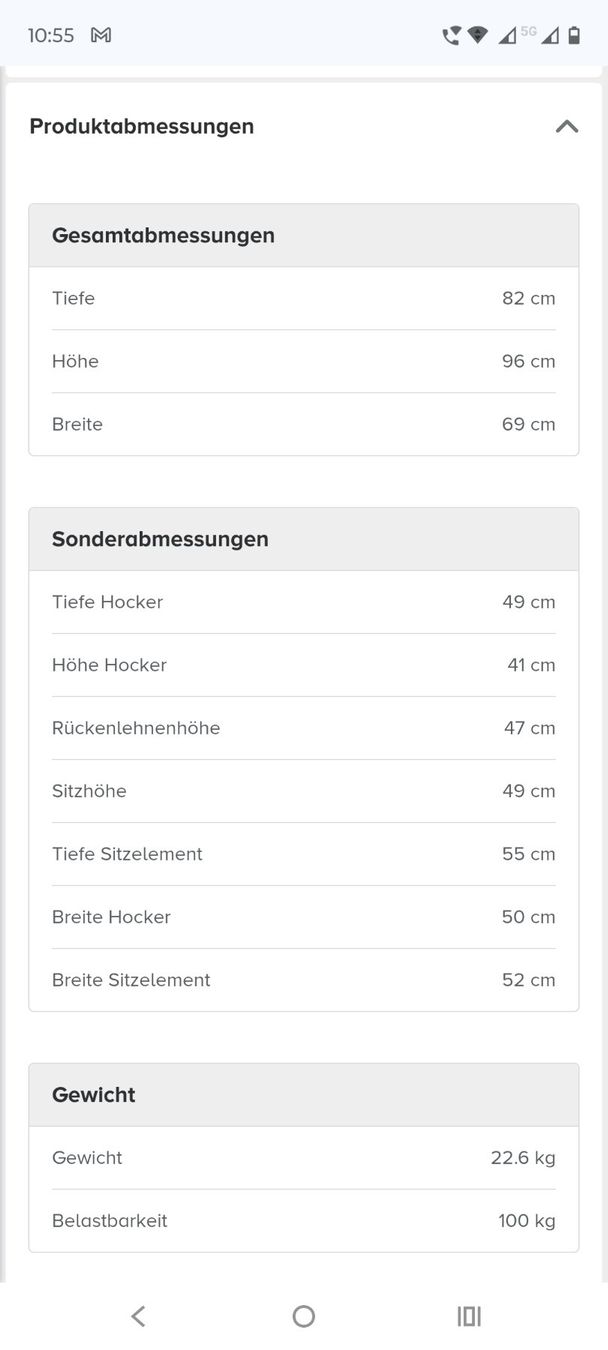Tap the Gewicht 22.6 kg row
Viewport: 608px width, 1350px height.
[x=304, y=1158]
